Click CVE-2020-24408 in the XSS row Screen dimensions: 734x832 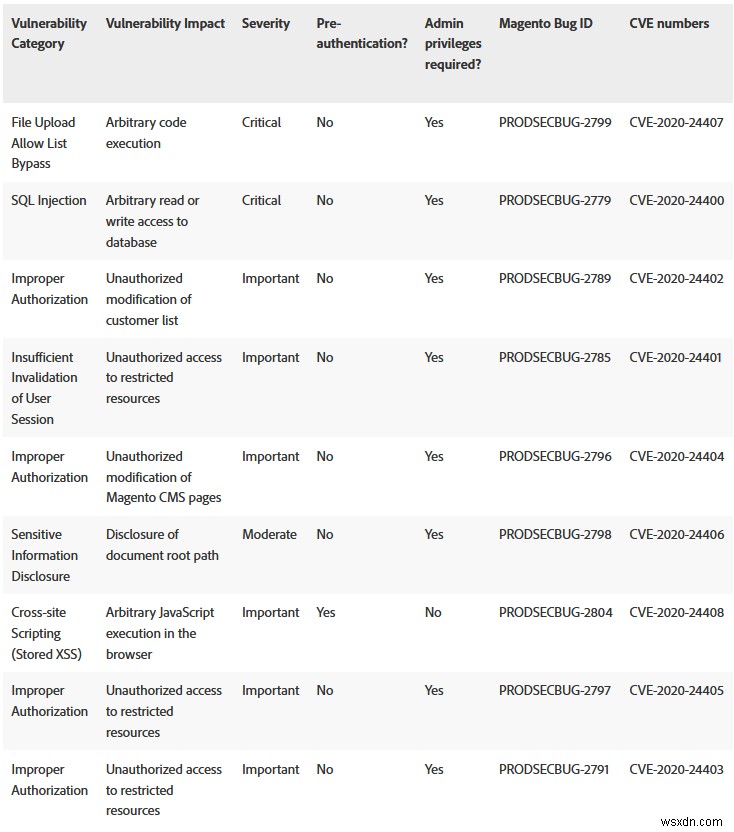click(676, 612)
